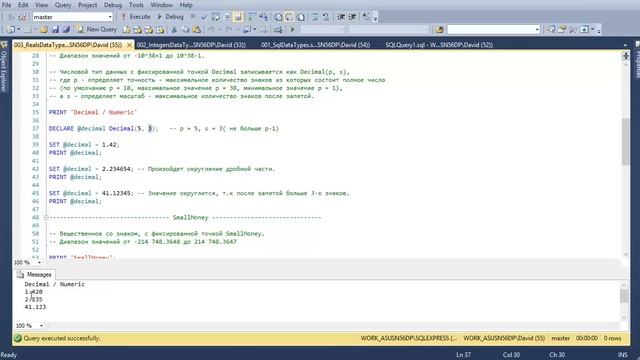Click the editor vertical scrollbar thumb

click(x=625, y=142)
